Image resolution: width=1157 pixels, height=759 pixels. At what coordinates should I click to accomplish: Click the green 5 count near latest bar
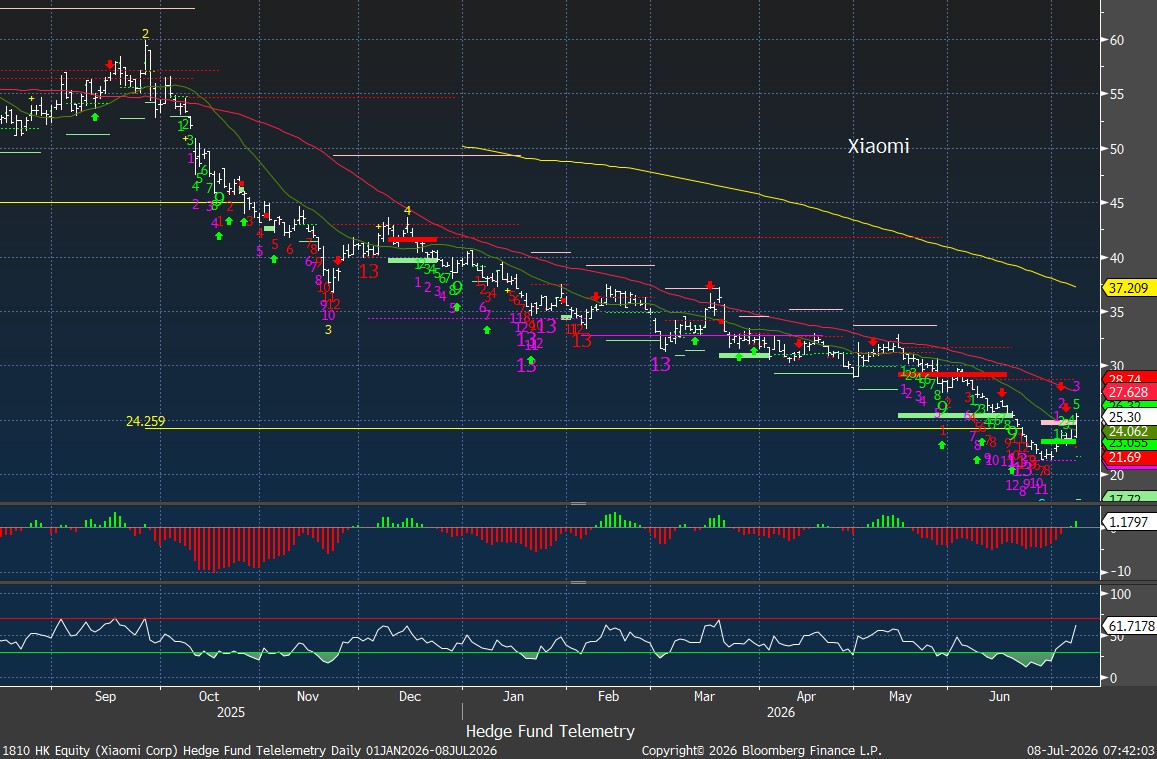point(1077,404)
